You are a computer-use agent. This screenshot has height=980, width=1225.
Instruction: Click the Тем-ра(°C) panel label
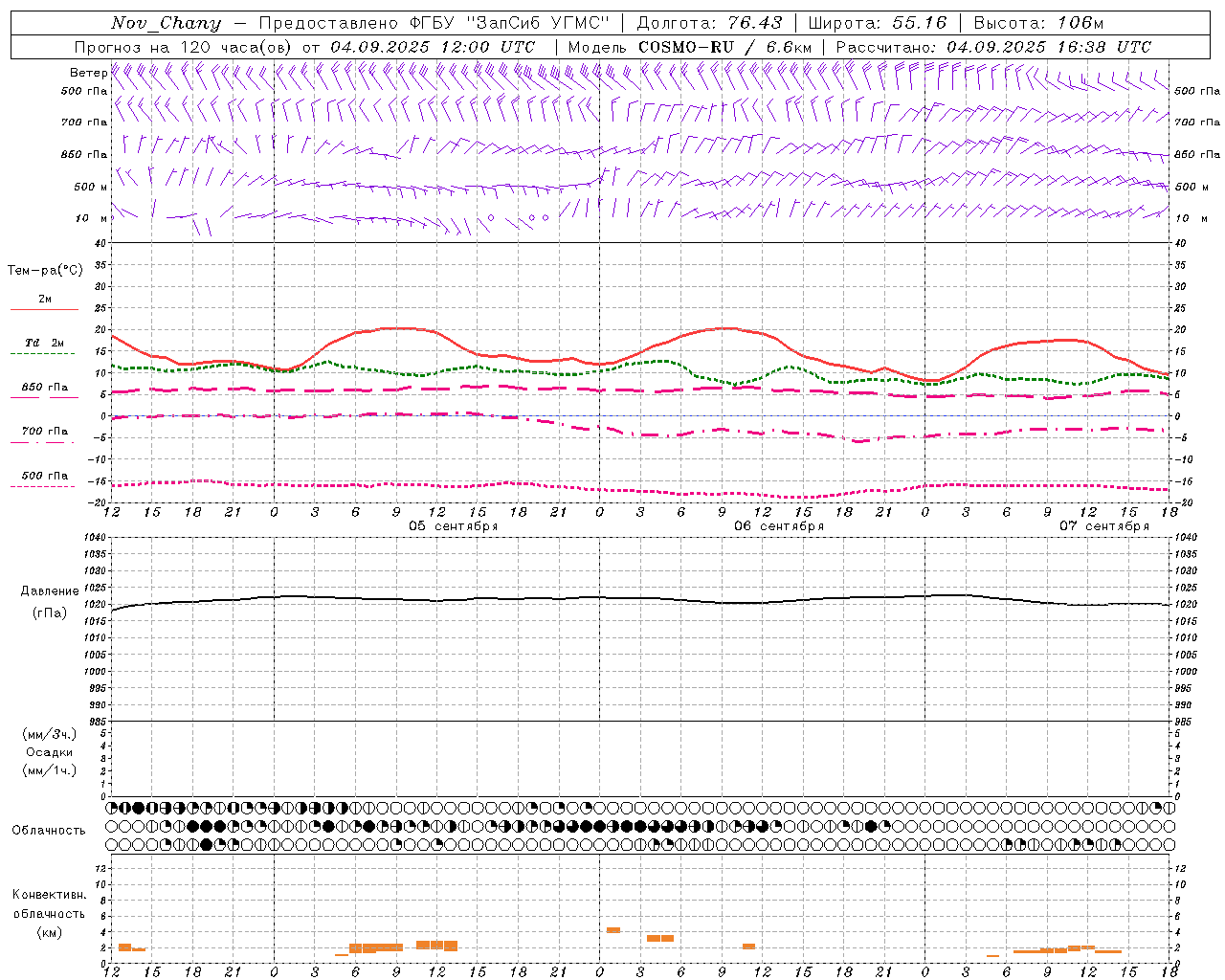(45, 271)
